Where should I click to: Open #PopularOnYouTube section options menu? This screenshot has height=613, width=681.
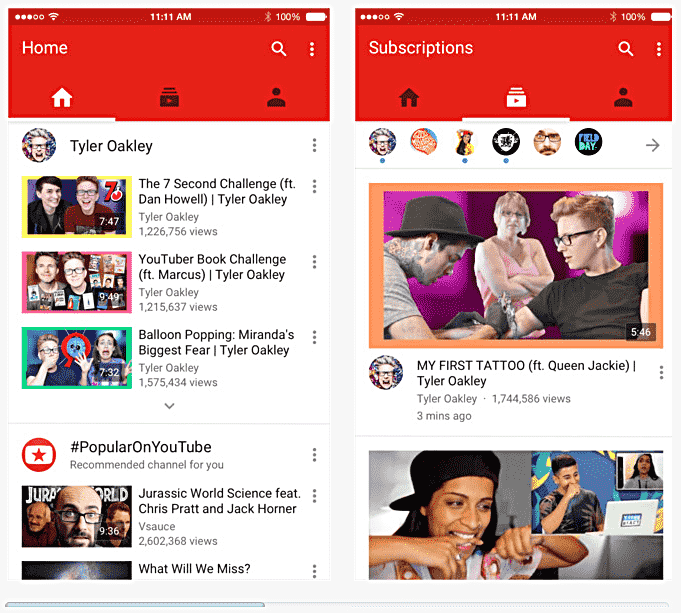tap(314, 455)
